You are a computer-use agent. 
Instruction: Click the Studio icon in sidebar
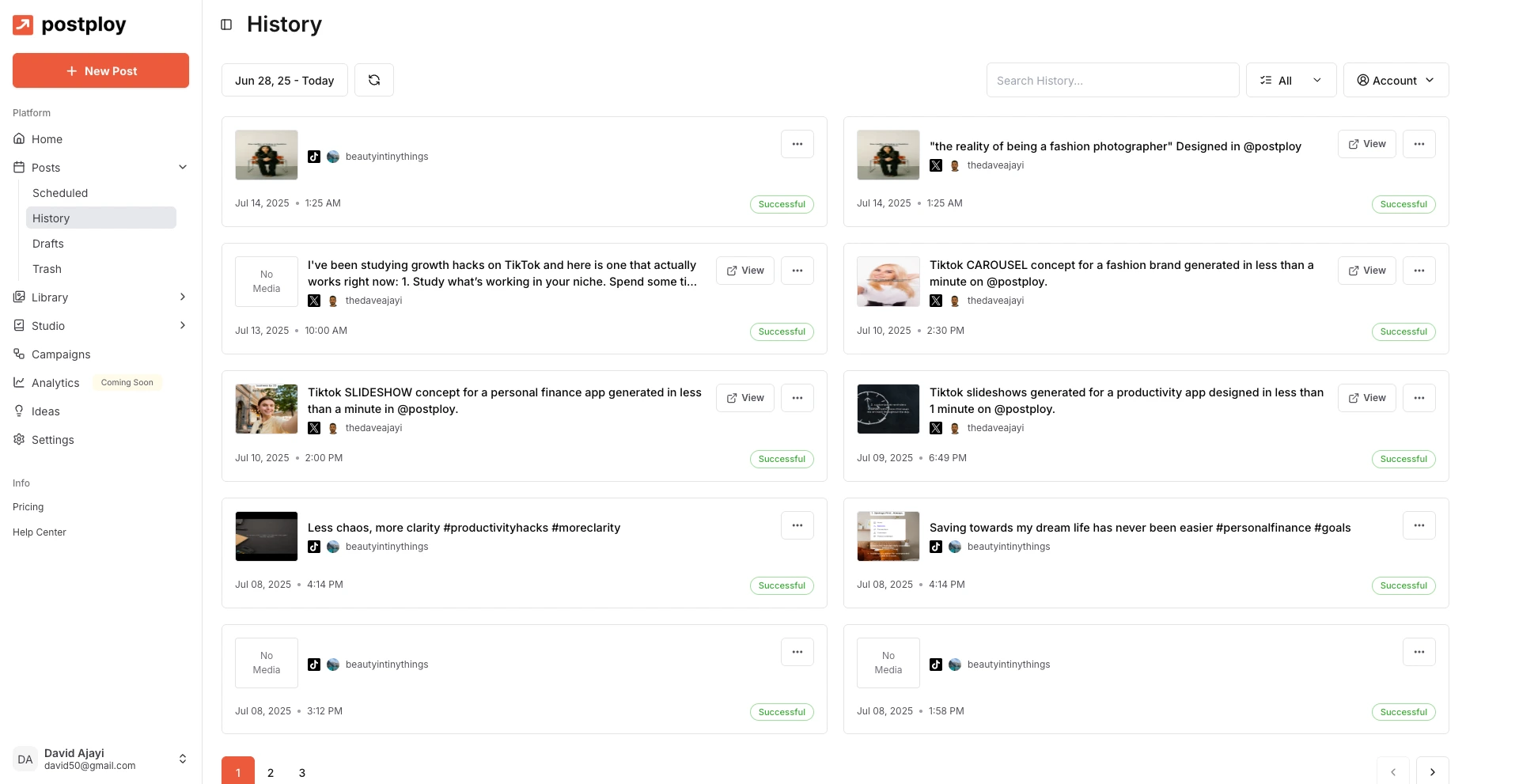pyautogui.click(x=18, y=325)
